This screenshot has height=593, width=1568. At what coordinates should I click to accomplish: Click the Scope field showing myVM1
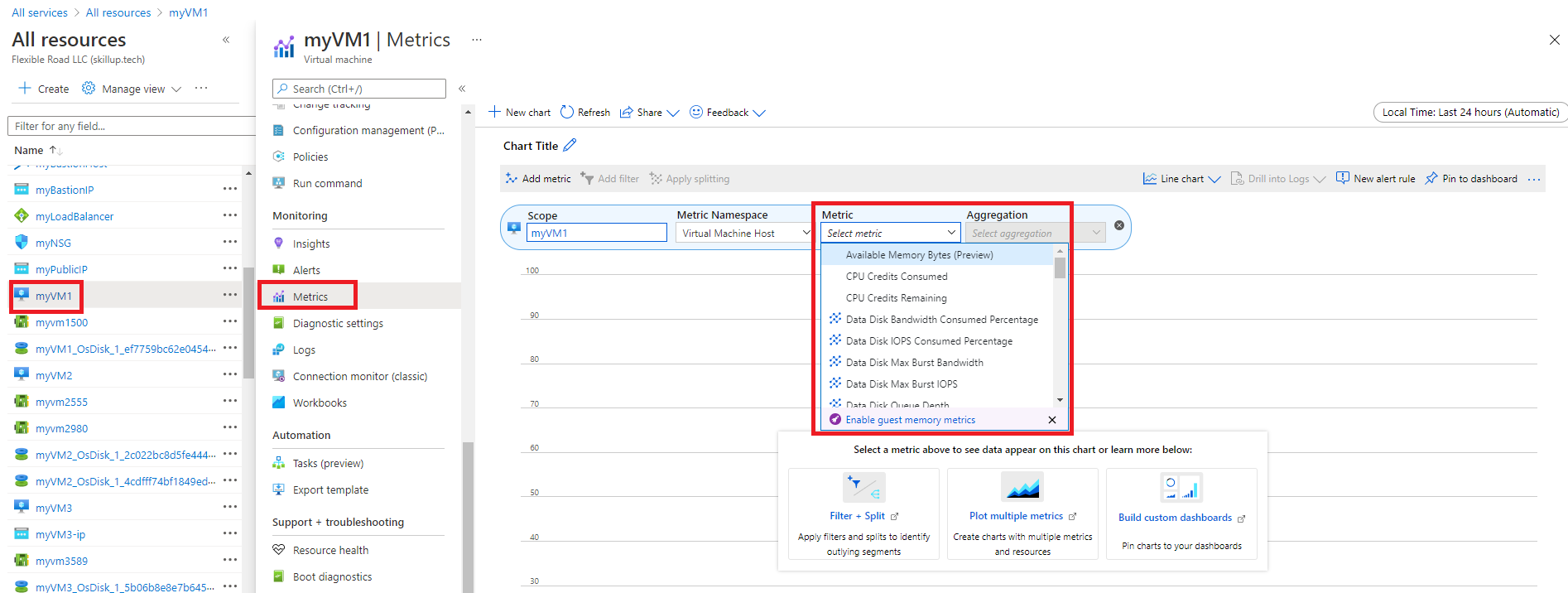pyautogui.click(x=596, y=233)
